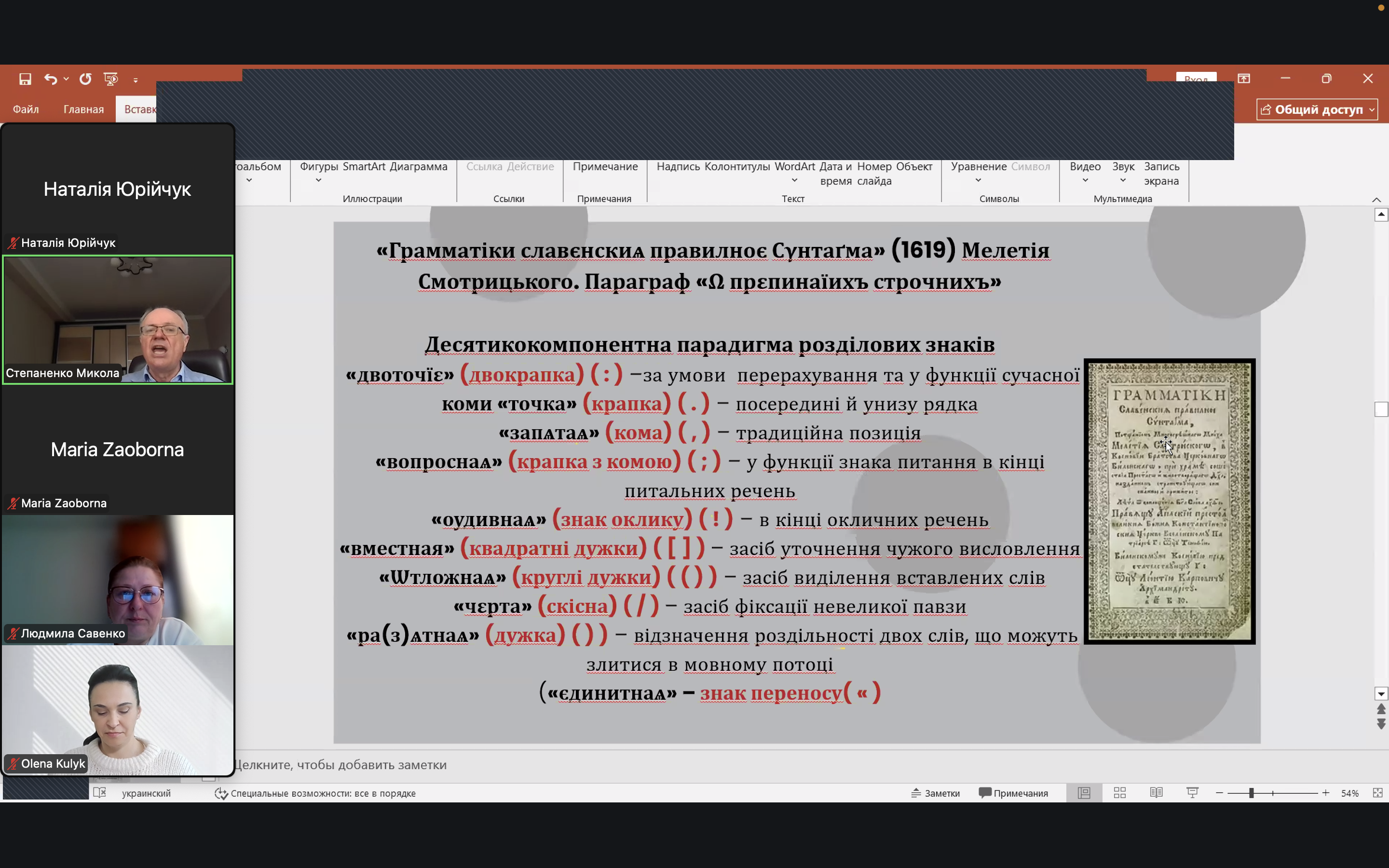Fit slide to current window
The width and height of the screenshot is (1389, 868).
coord(1377,793)
